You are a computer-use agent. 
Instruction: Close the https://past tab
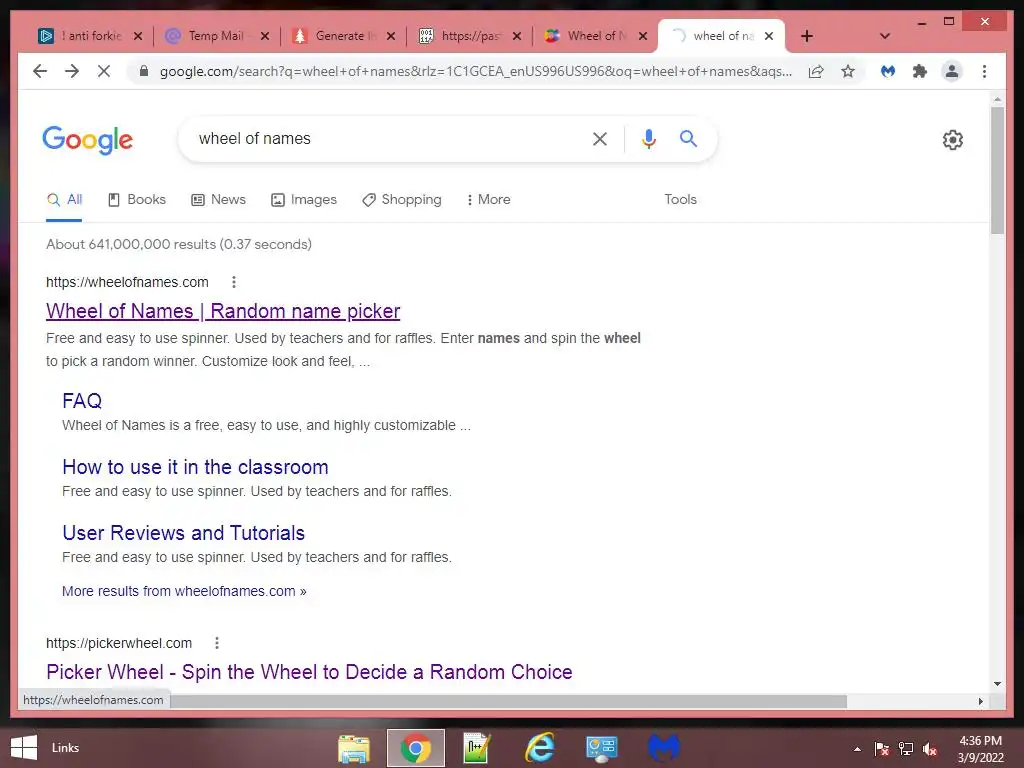pos(517,36)
